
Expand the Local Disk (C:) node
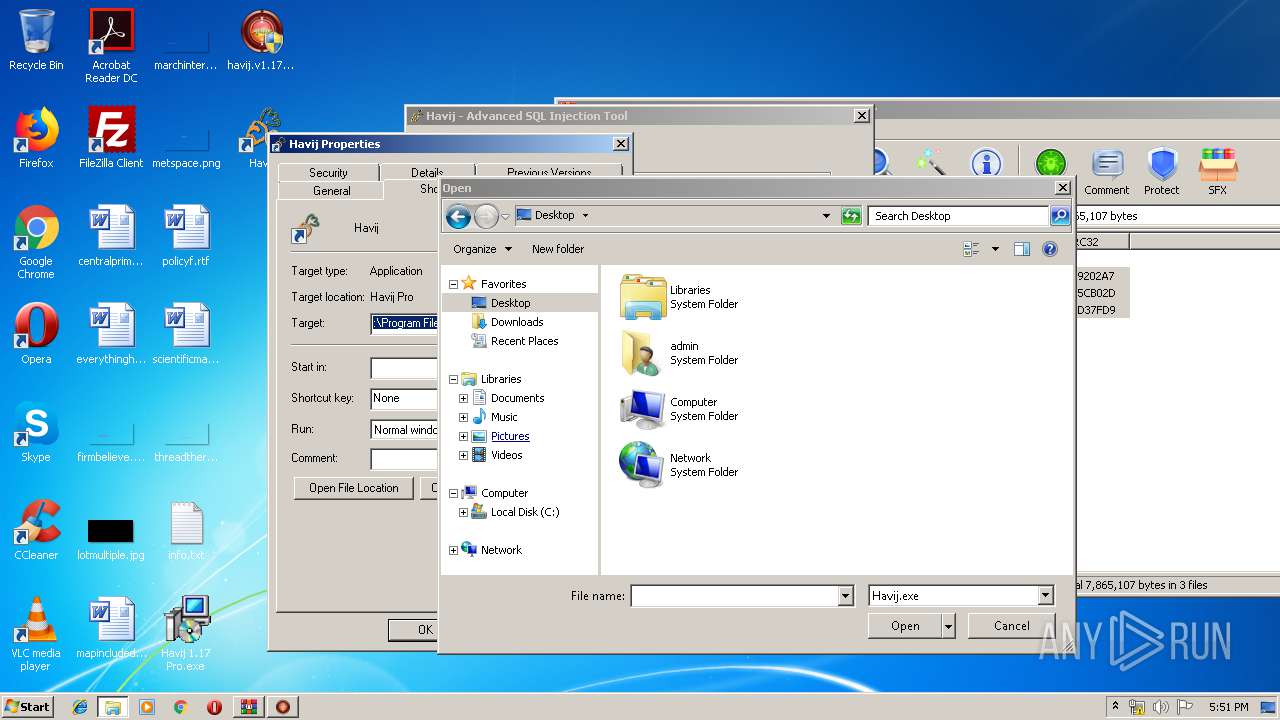[x=463, y=512]
